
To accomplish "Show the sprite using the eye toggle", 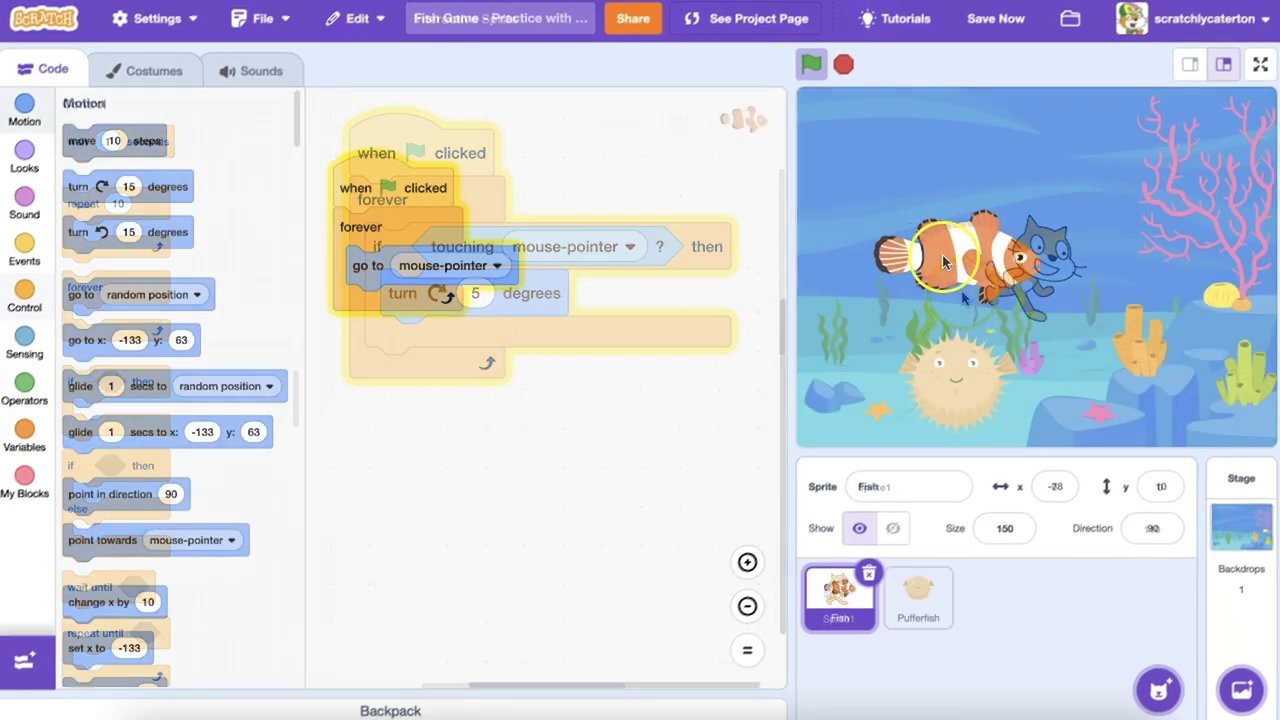I will coord(859,528).
